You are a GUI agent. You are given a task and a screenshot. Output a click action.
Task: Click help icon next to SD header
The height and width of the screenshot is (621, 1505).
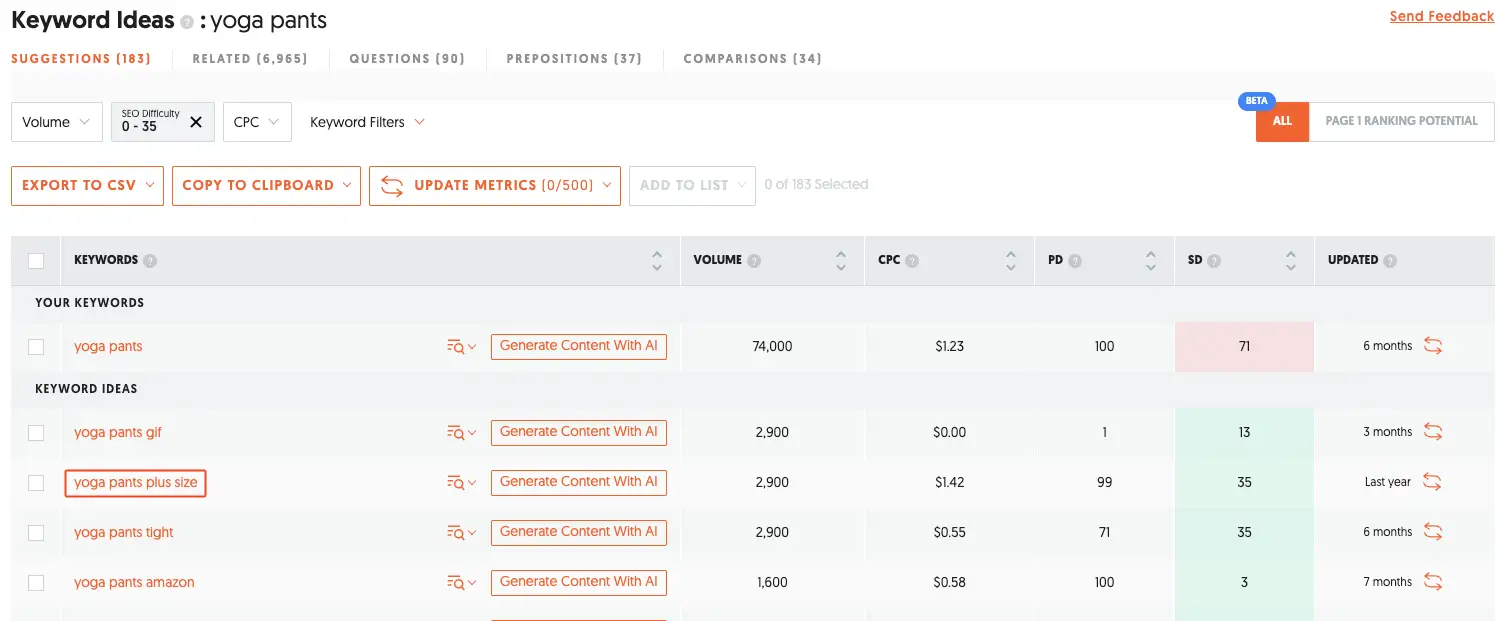coord(1214,260)
